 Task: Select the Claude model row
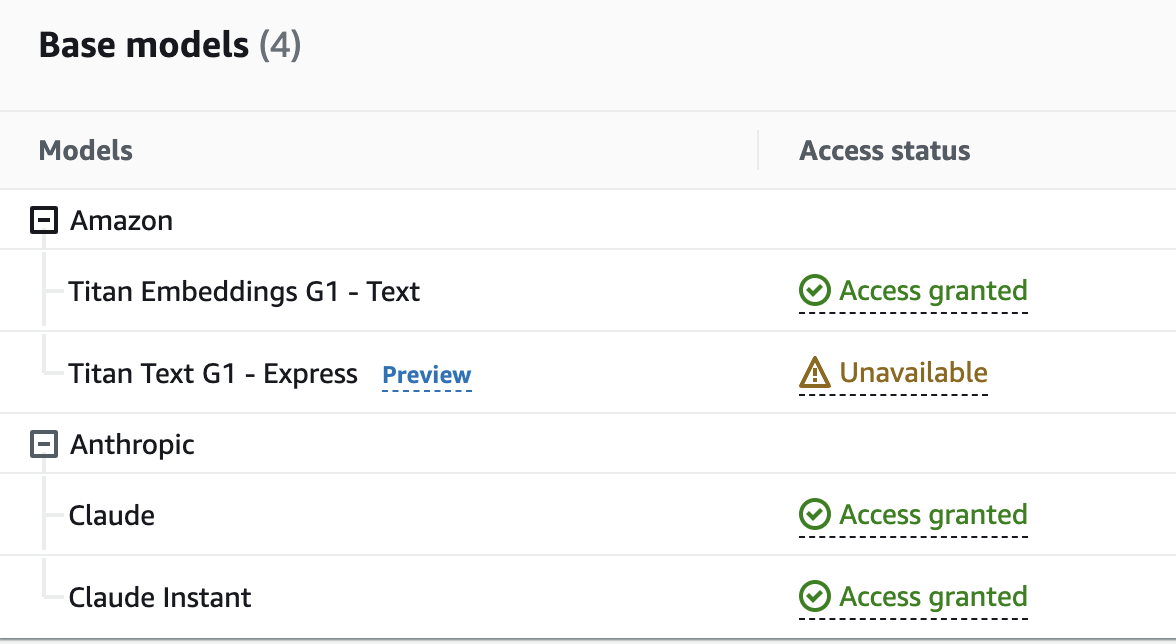(x=588, y=515)
